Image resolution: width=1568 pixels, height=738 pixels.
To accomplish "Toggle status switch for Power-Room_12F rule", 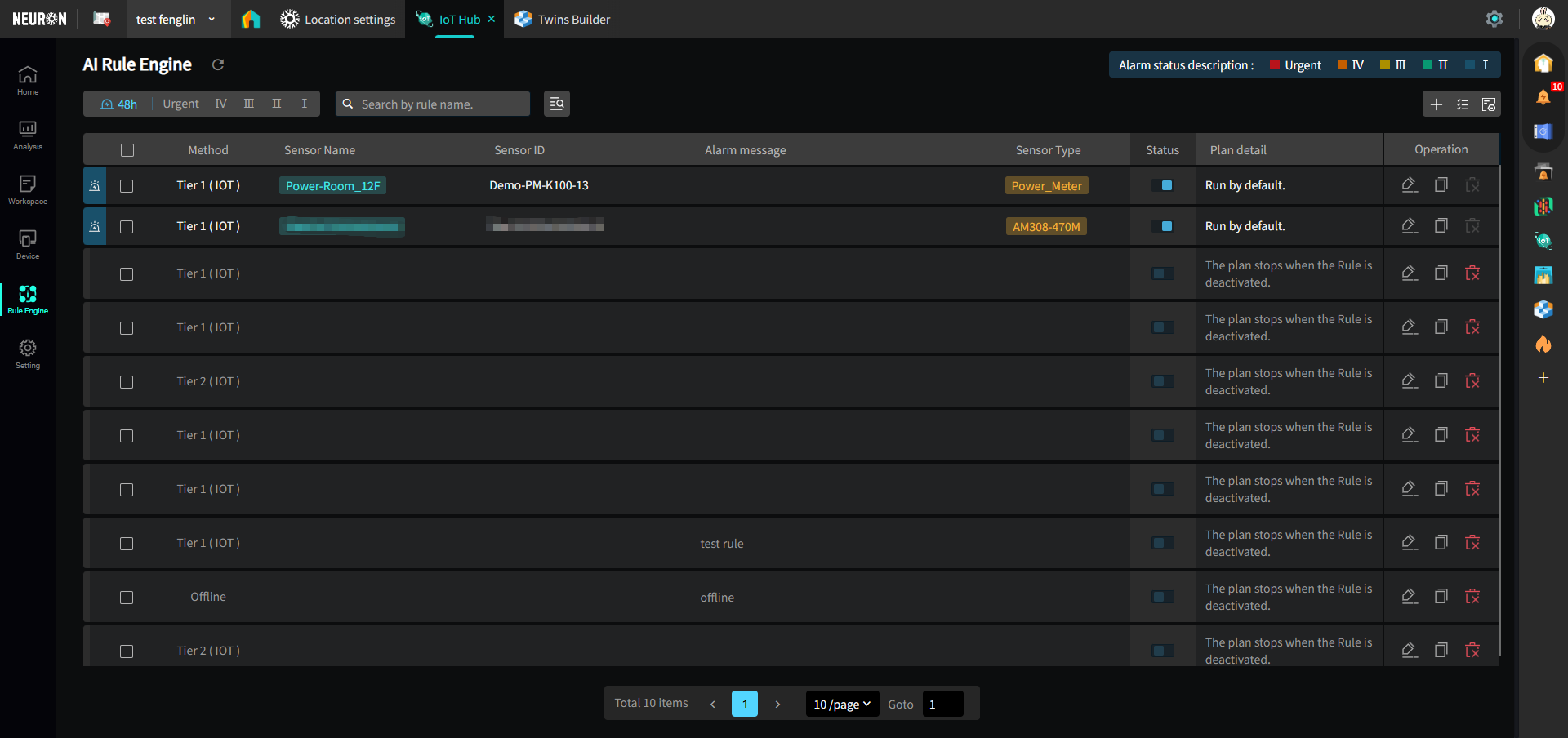I will (x=1163, y=185).
